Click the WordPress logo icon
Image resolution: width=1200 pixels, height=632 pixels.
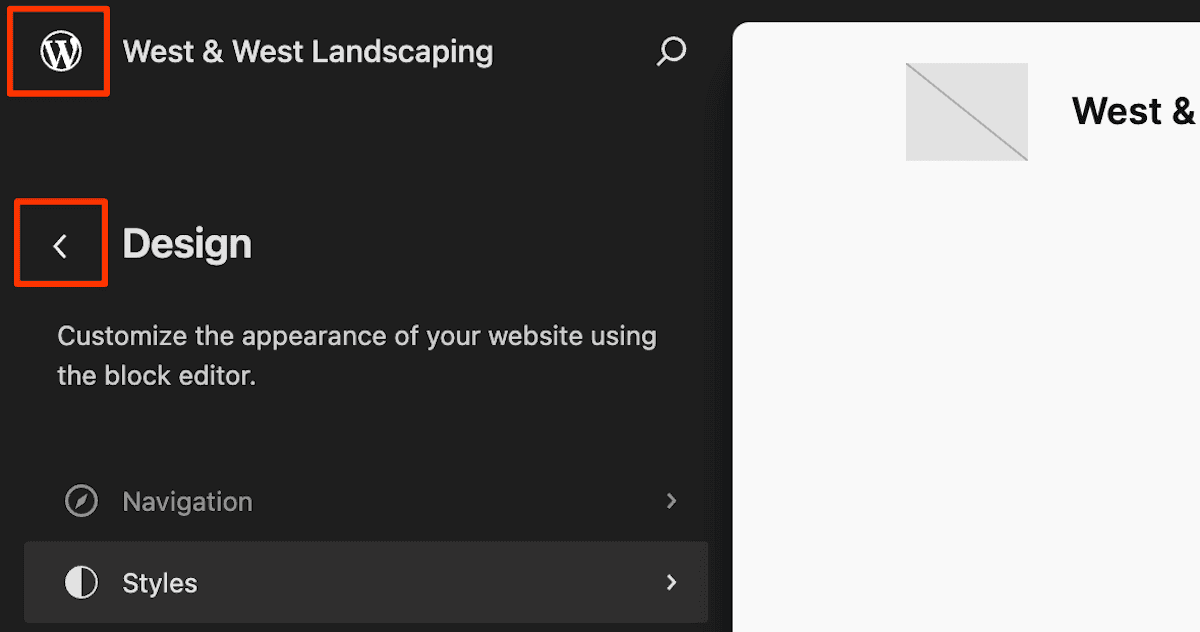pos(60,51)
